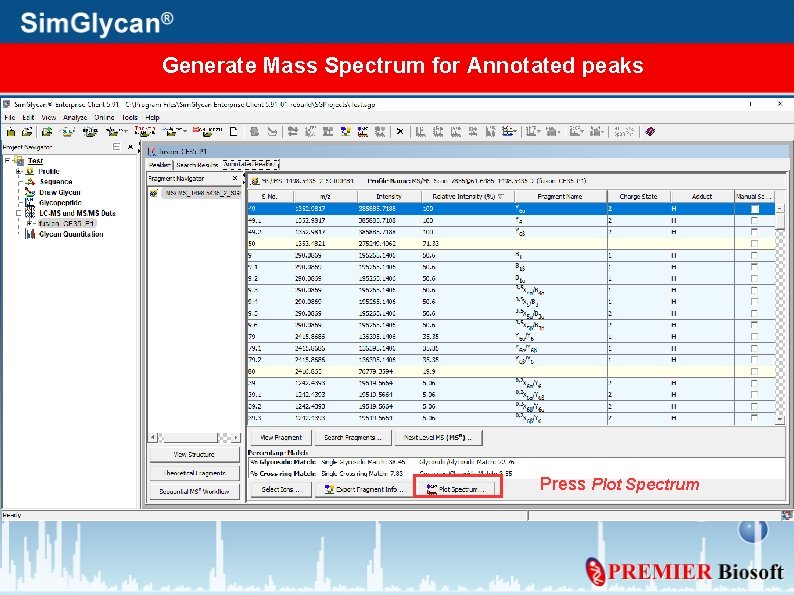Open the Online menu
The image size is (794, 595).
click(104, 117)
